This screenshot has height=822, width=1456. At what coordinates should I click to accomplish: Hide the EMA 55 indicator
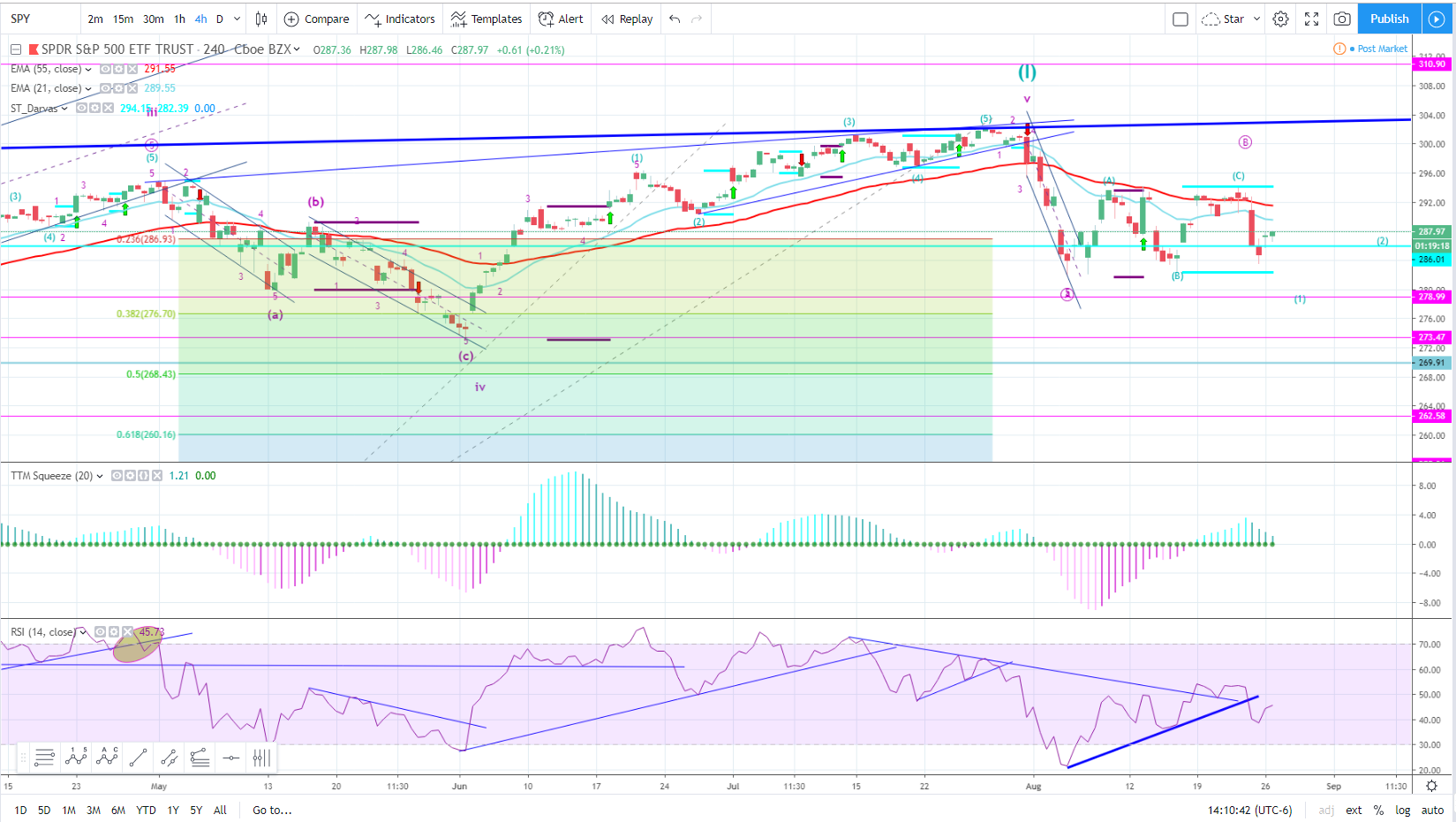pyautogui.click(x=105, y=69)
